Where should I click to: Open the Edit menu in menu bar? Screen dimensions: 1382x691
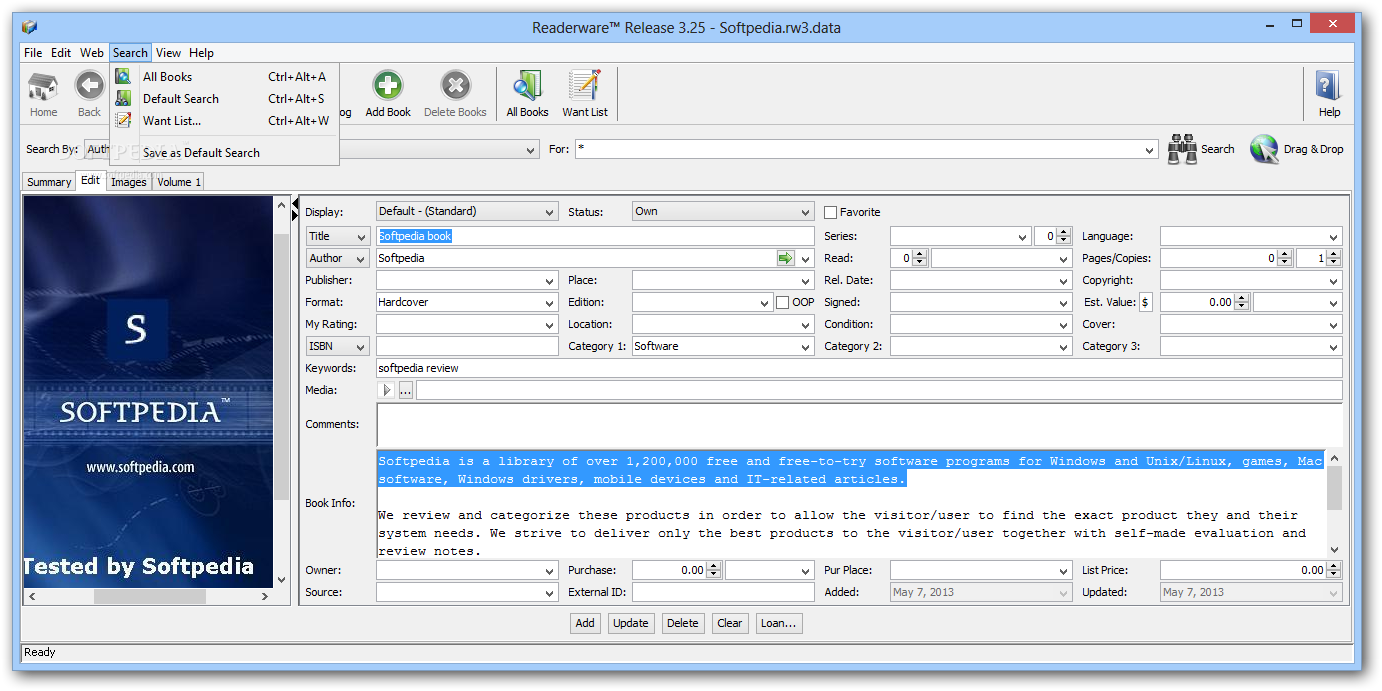pos(61,53)
